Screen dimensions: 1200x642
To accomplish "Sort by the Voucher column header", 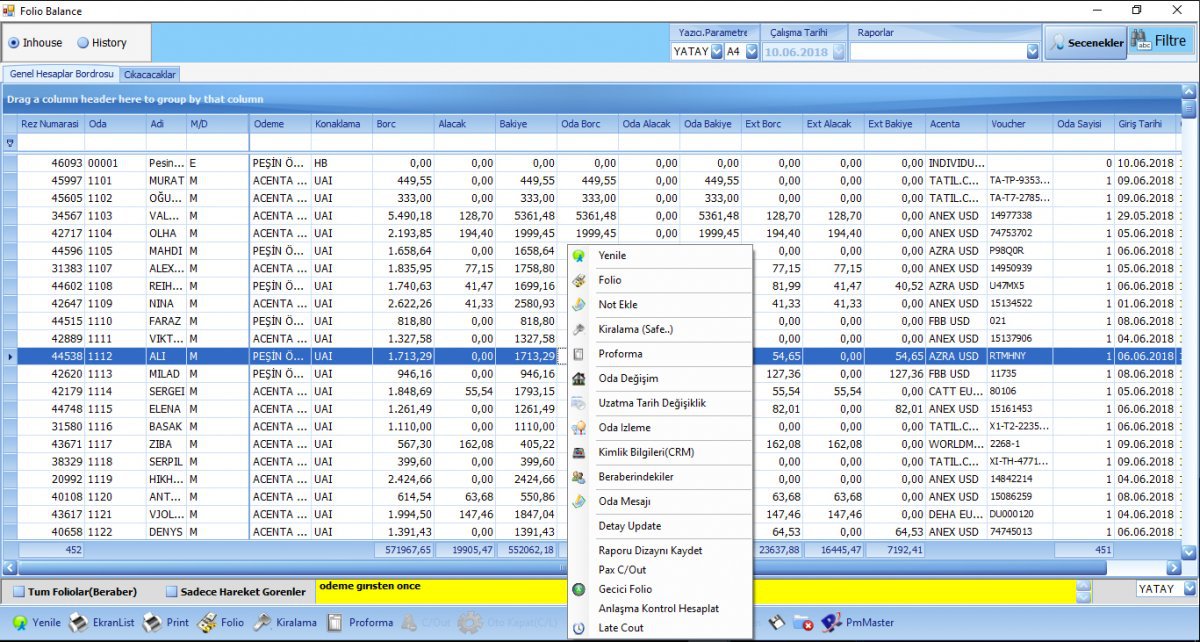I will click(1021, 124).
